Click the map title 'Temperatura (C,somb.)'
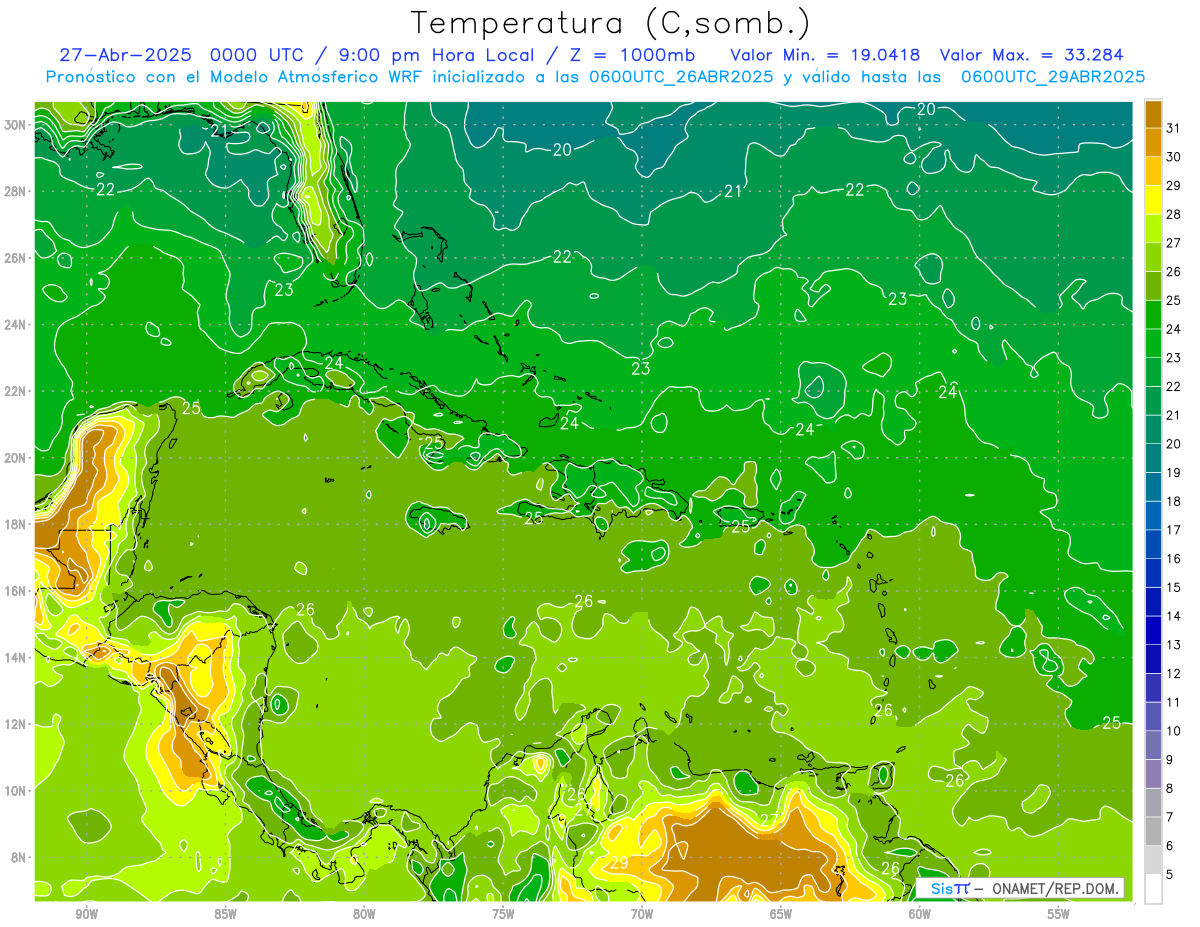The image size is (1200, 927). tap(610, 24)
